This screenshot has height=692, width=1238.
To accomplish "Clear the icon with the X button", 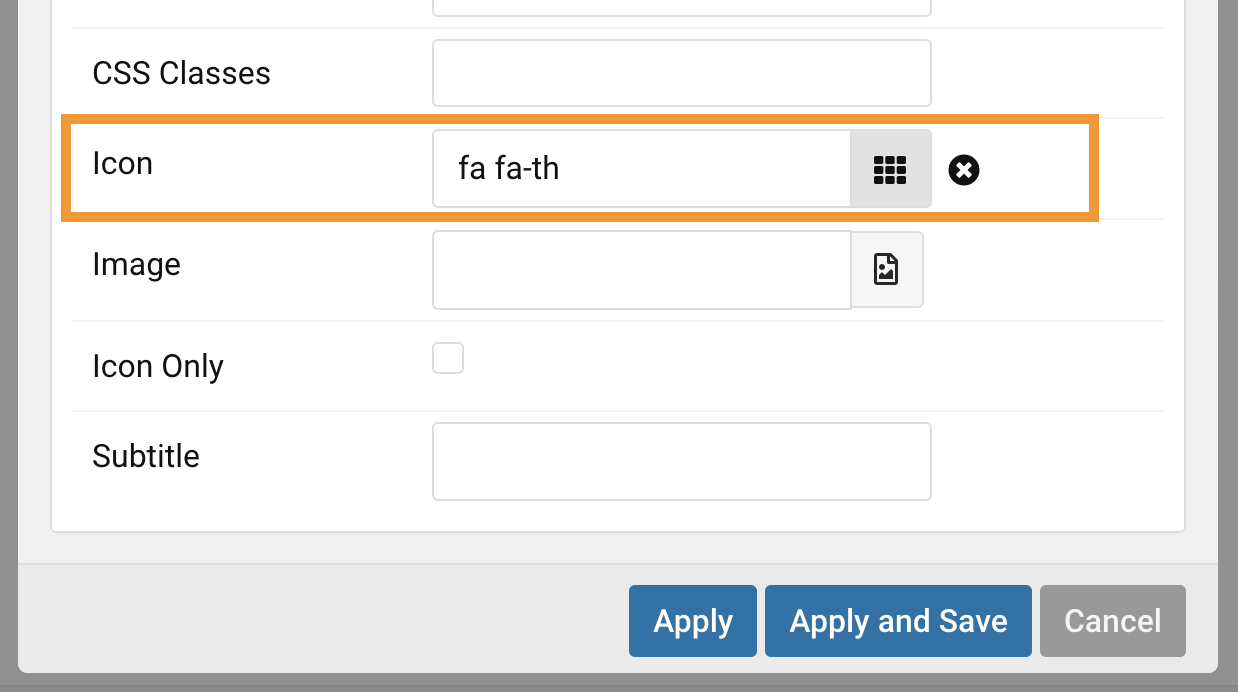I will pos(964,170).
